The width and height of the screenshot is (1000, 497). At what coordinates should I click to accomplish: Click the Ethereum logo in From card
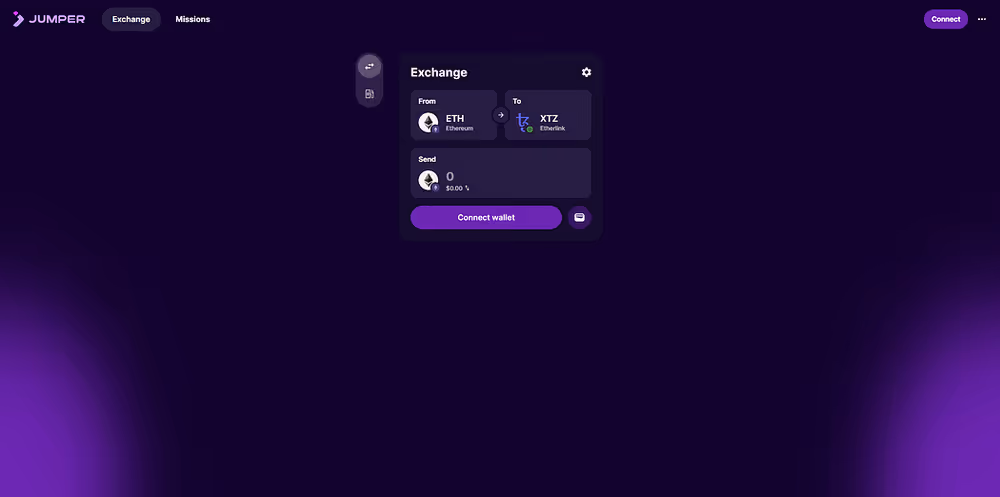[x=429, y=122]
